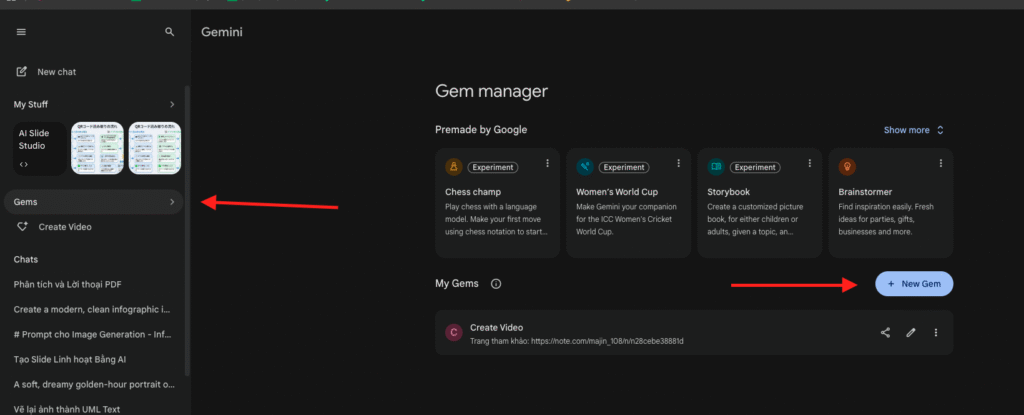Screen dimensions: 1024x415
Task: Expand the Gems sidebar entry
Action: click(171, 202)
